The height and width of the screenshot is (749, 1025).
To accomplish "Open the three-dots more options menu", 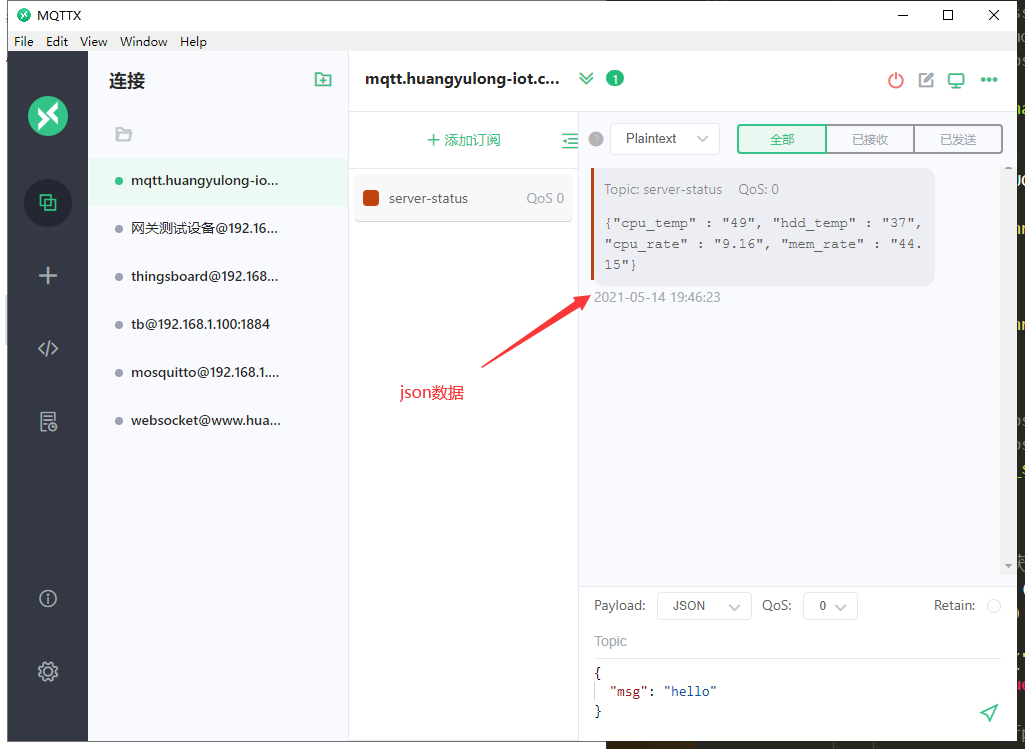I will pyautogui.click(x=989, y=80).
